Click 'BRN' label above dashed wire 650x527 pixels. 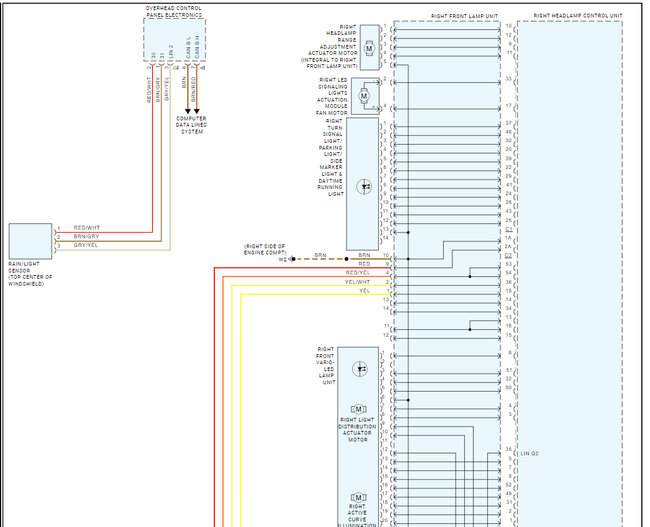(320, 255)
